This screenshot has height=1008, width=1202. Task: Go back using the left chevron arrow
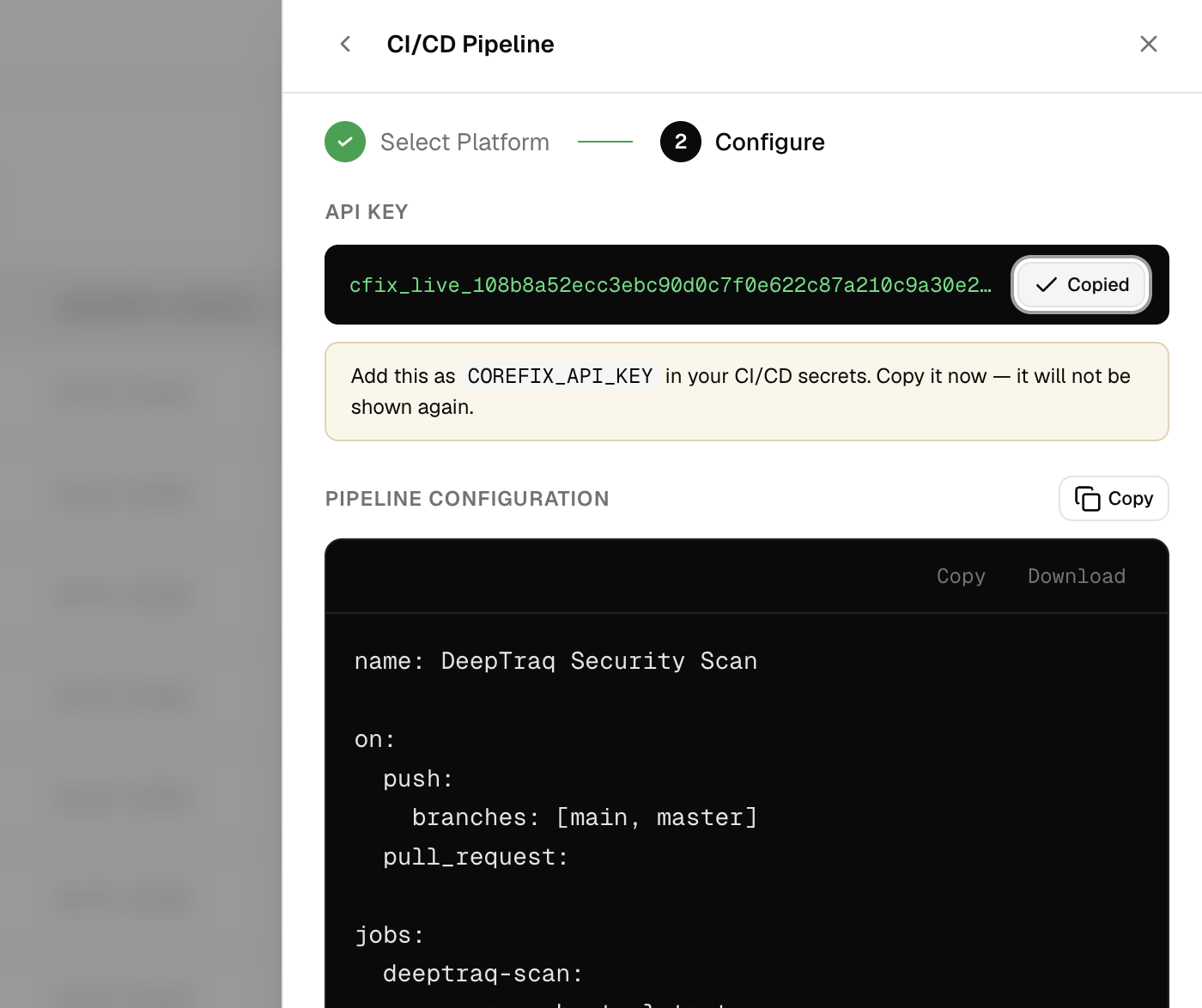click(x=345, y=44)
